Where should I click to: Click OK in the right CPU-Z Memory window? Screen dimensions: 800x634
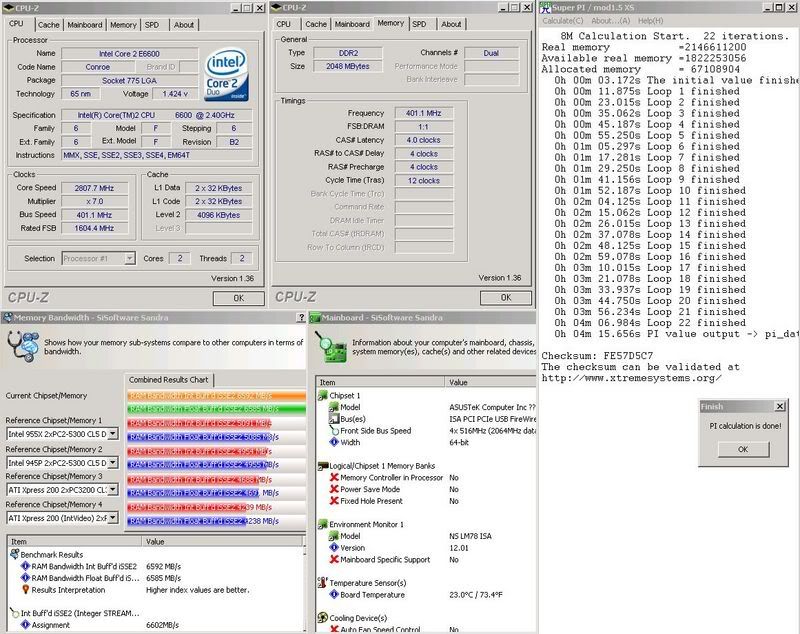click(x=506, y=297)
